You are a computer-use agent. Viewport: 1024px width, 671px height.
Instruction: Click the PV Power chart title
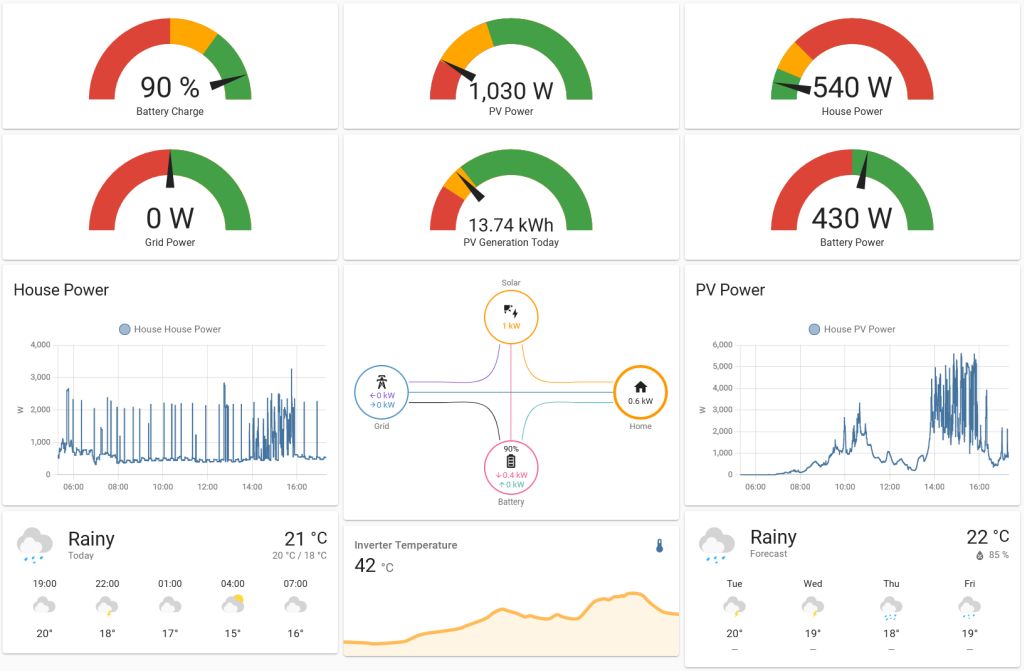point(730,290)
